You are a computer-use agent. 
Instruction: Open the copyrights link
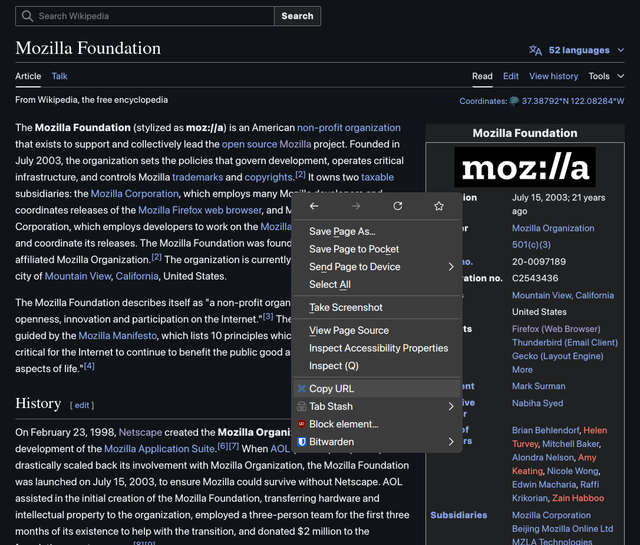click(269, 177)
